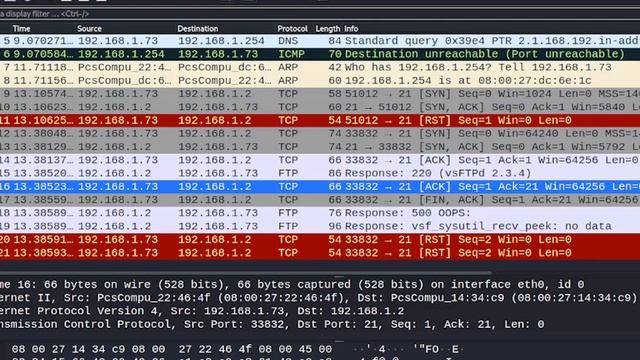Select RST row at time 13.38591

coord(320,240)
